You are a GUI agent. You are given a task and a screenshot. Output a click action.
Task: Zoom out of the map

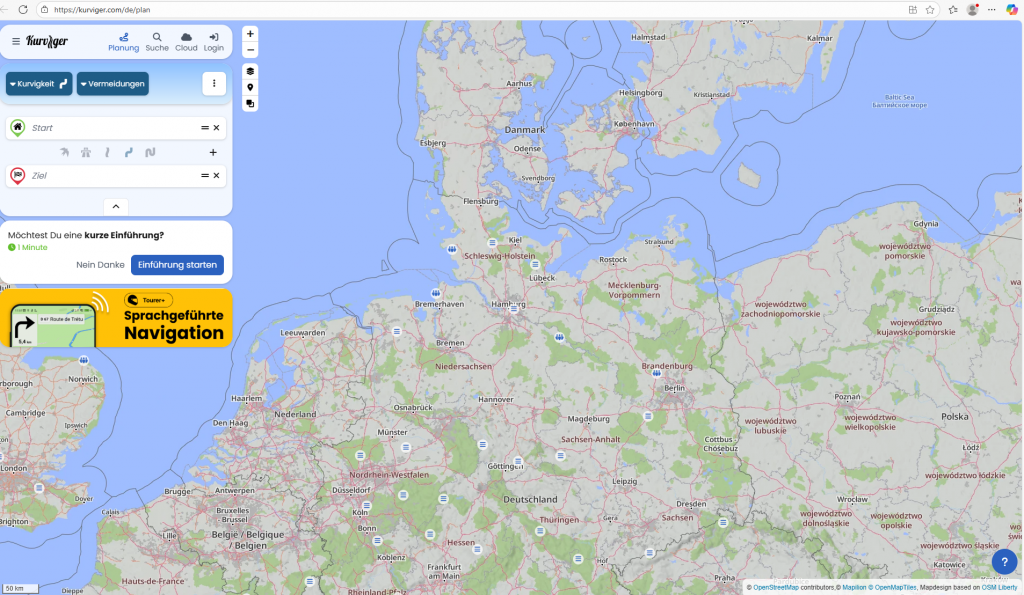pos(250,50)
